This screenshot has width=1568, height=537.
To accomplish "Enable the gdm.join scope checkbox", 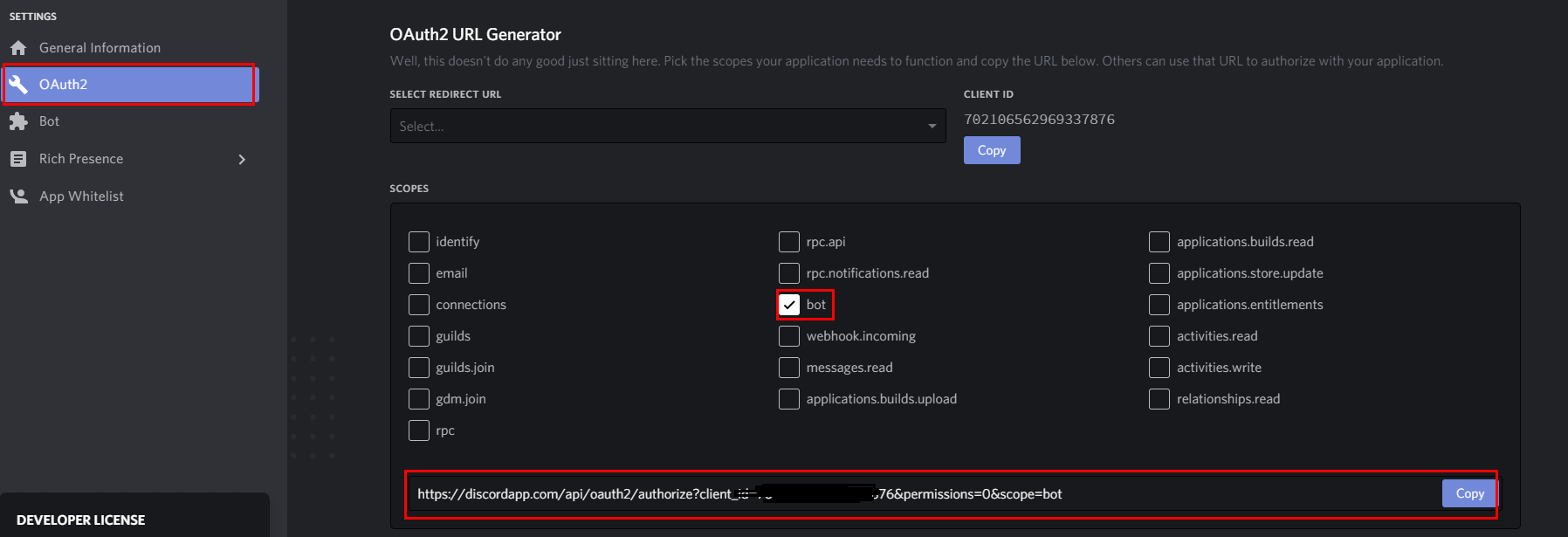I will pyautogui.click(x=419, y=399).
